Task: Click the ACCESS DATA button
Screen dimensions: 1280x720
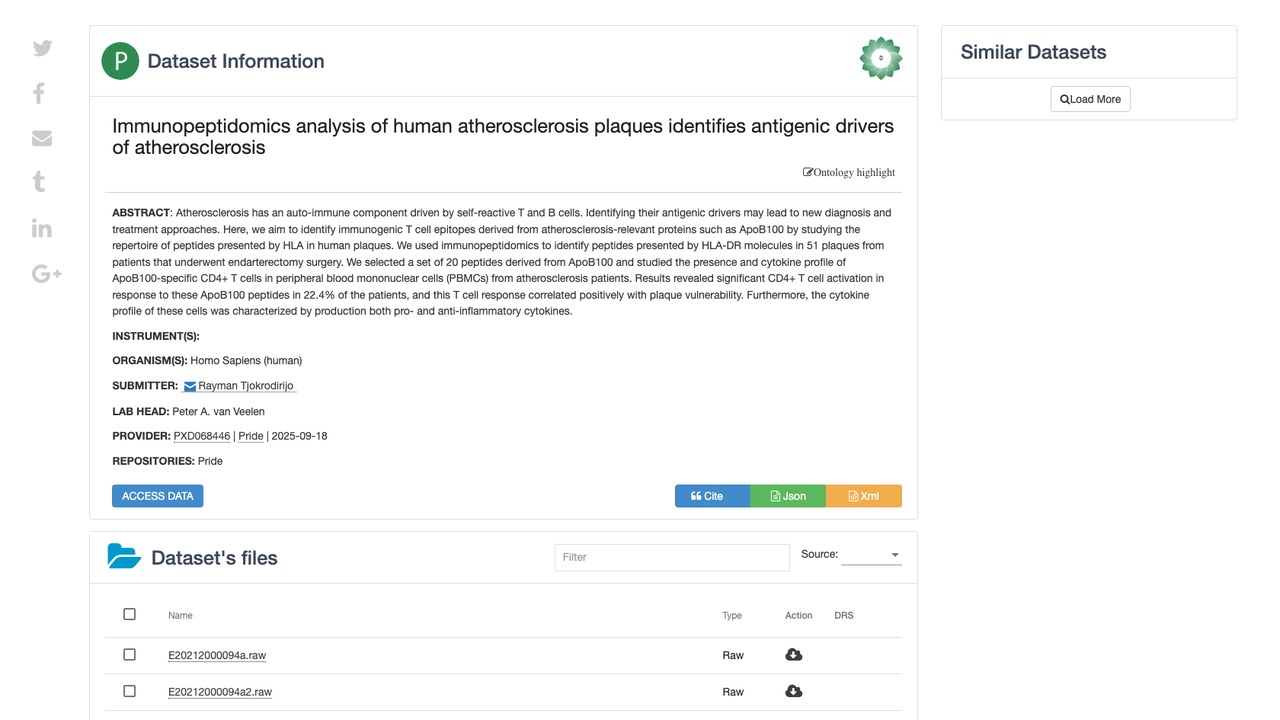Action: (158, 496)
